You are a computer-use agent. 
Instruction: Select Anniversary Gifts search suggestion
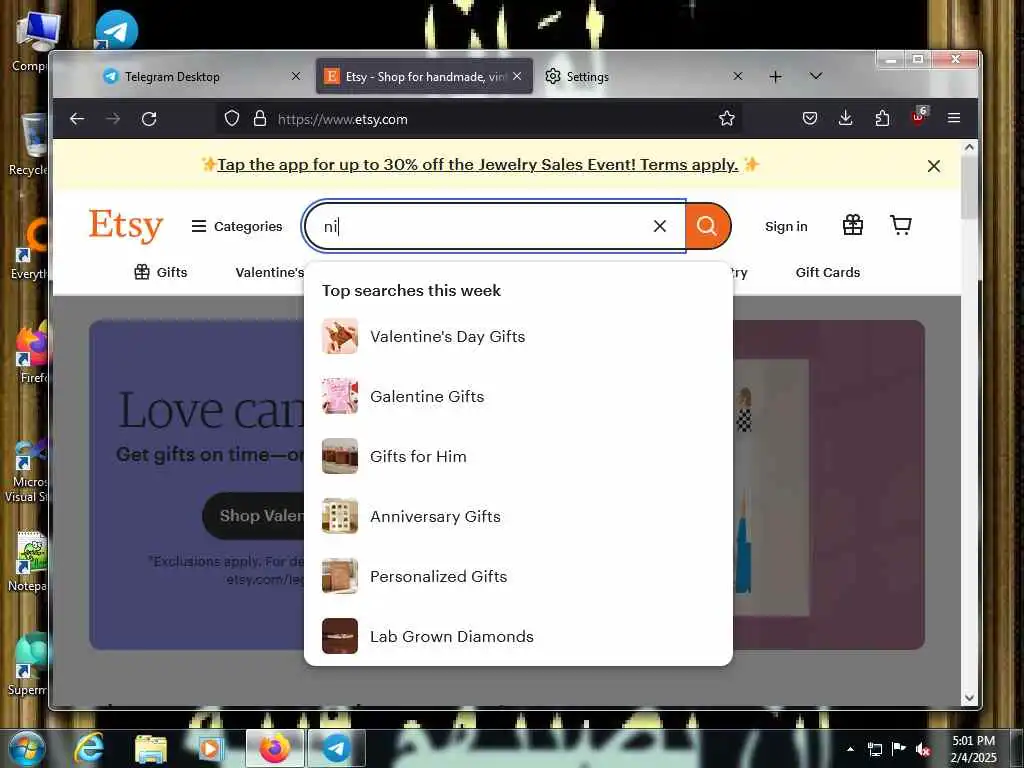pyautogui.click(x=518, y=517)
